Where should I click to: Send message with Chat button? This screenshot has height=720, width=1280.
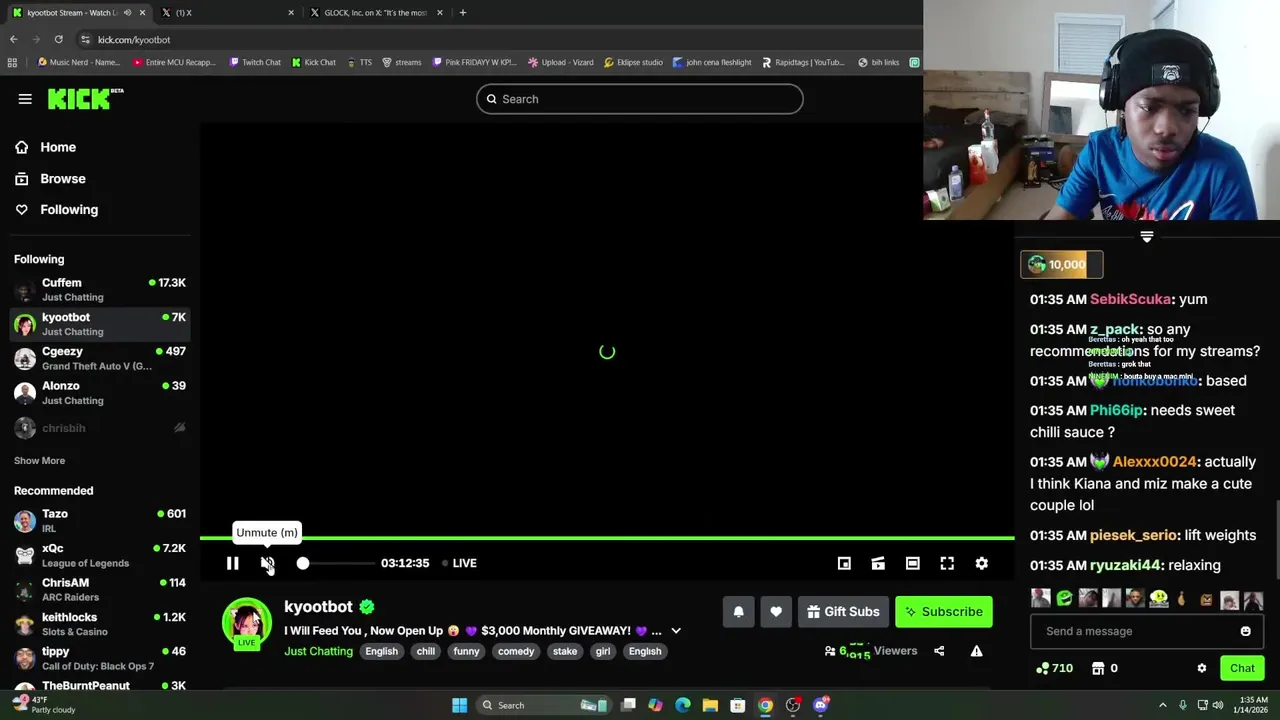[1242, 668]
